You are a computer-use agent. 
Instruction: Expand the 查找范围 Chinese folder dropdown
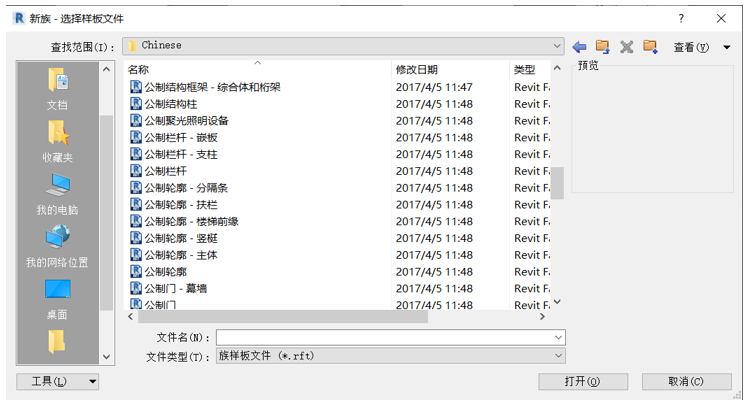557,46
